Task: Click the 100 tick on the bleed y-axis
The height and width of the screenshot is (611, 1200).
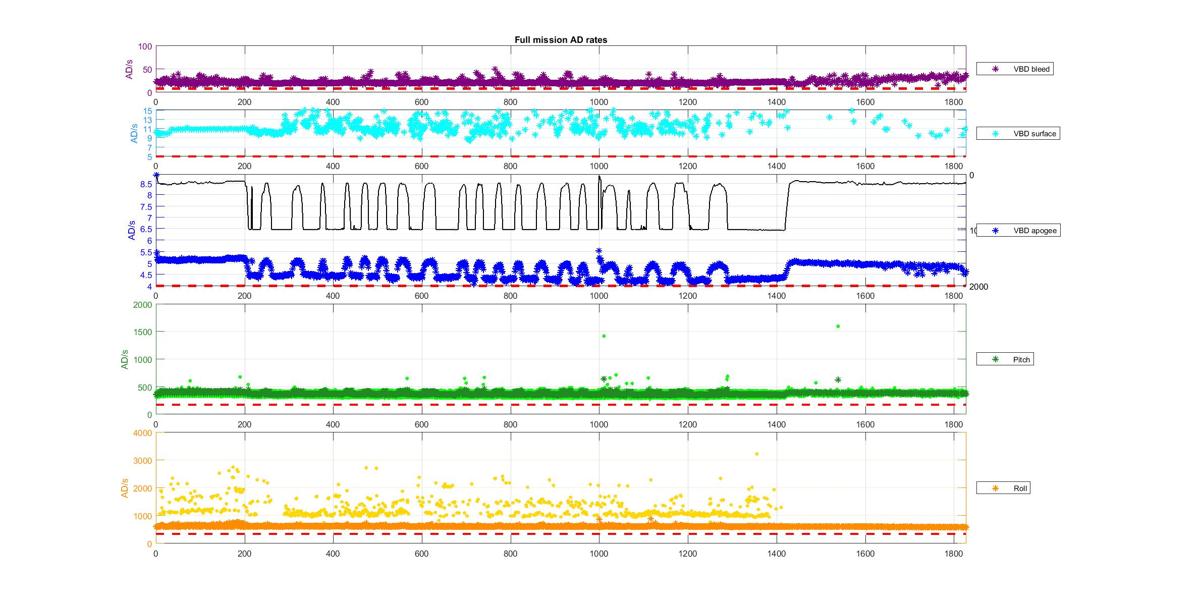Action: coord(145,46)
